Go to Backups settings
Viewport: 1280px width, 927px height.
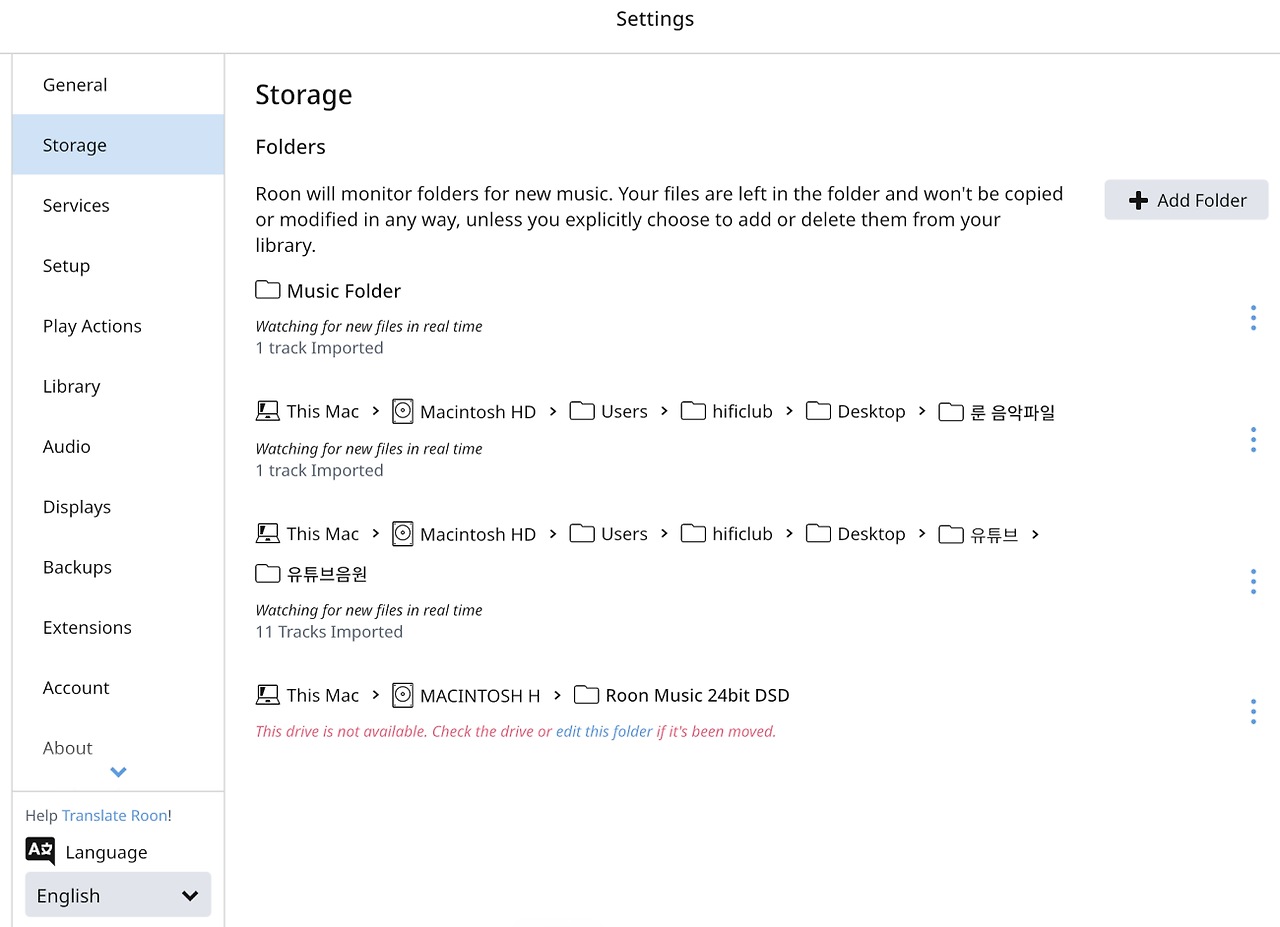118,567
